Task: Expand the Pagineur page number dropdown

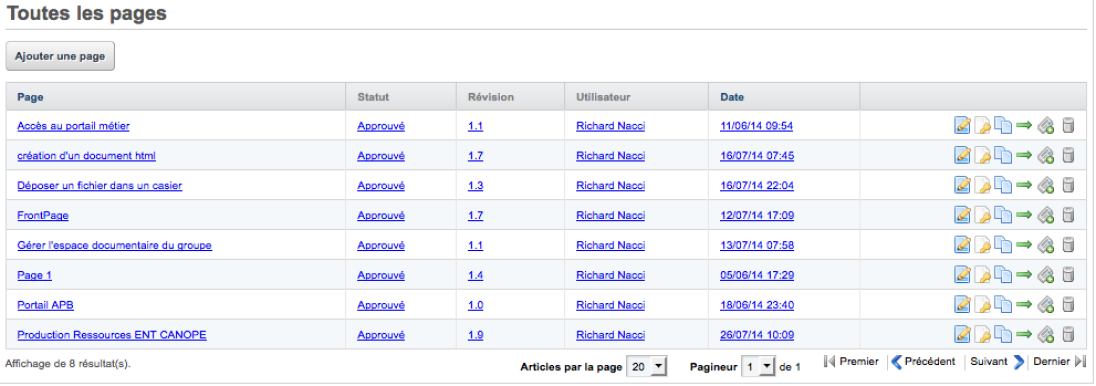Action: 758,366
